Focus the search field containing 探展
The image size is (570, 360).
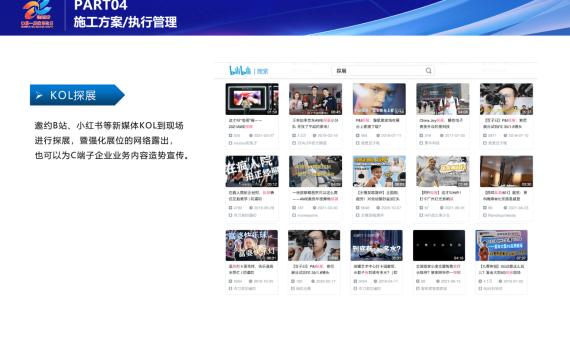pyautogui.click(x=383, y=71)
